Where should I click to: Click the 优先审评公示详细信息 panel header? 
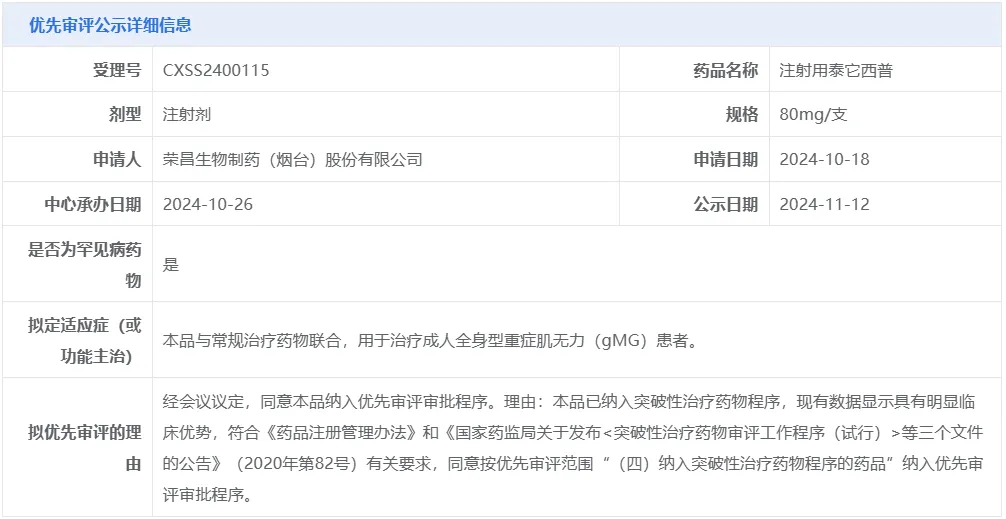110,25
